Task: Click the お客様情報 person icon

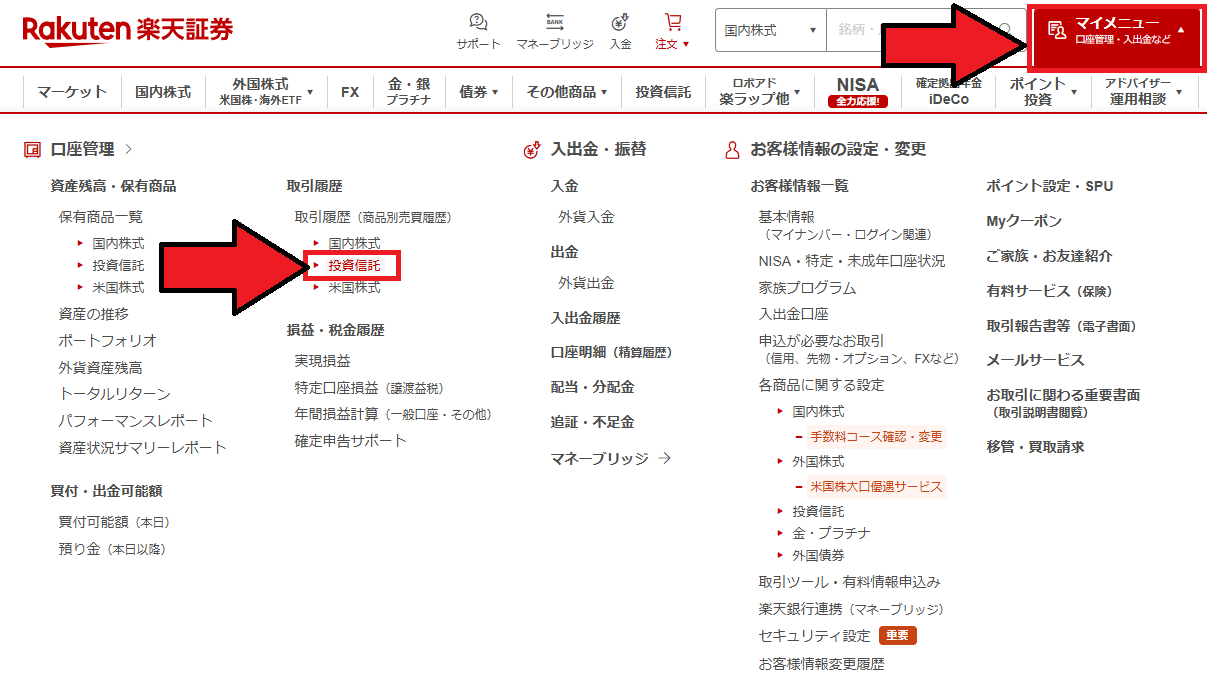Action: [732, 150]
